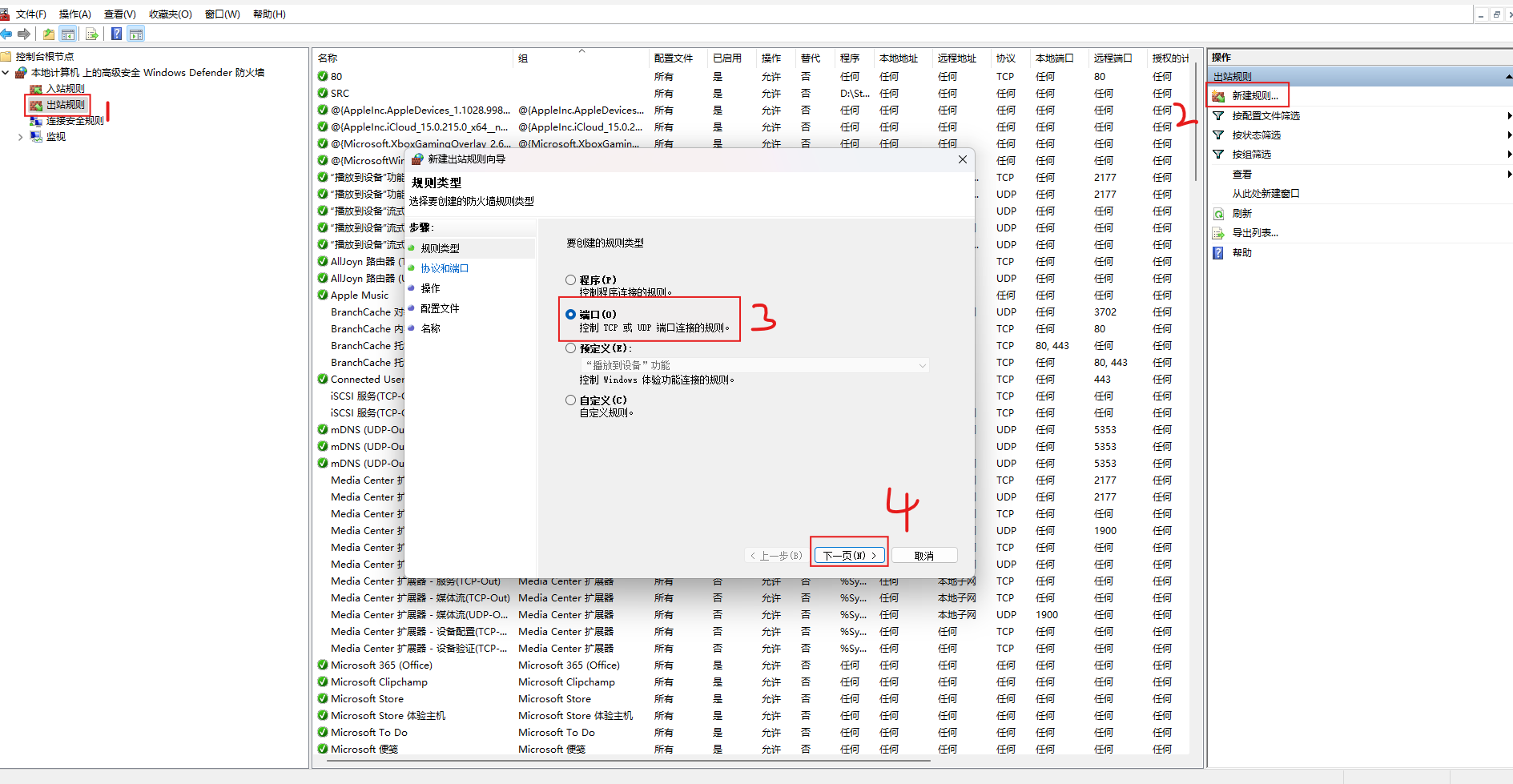Expand the 监视 tree node
Image resolution: width=1513 pixels, height=784 pixels.
coord(20,137)
